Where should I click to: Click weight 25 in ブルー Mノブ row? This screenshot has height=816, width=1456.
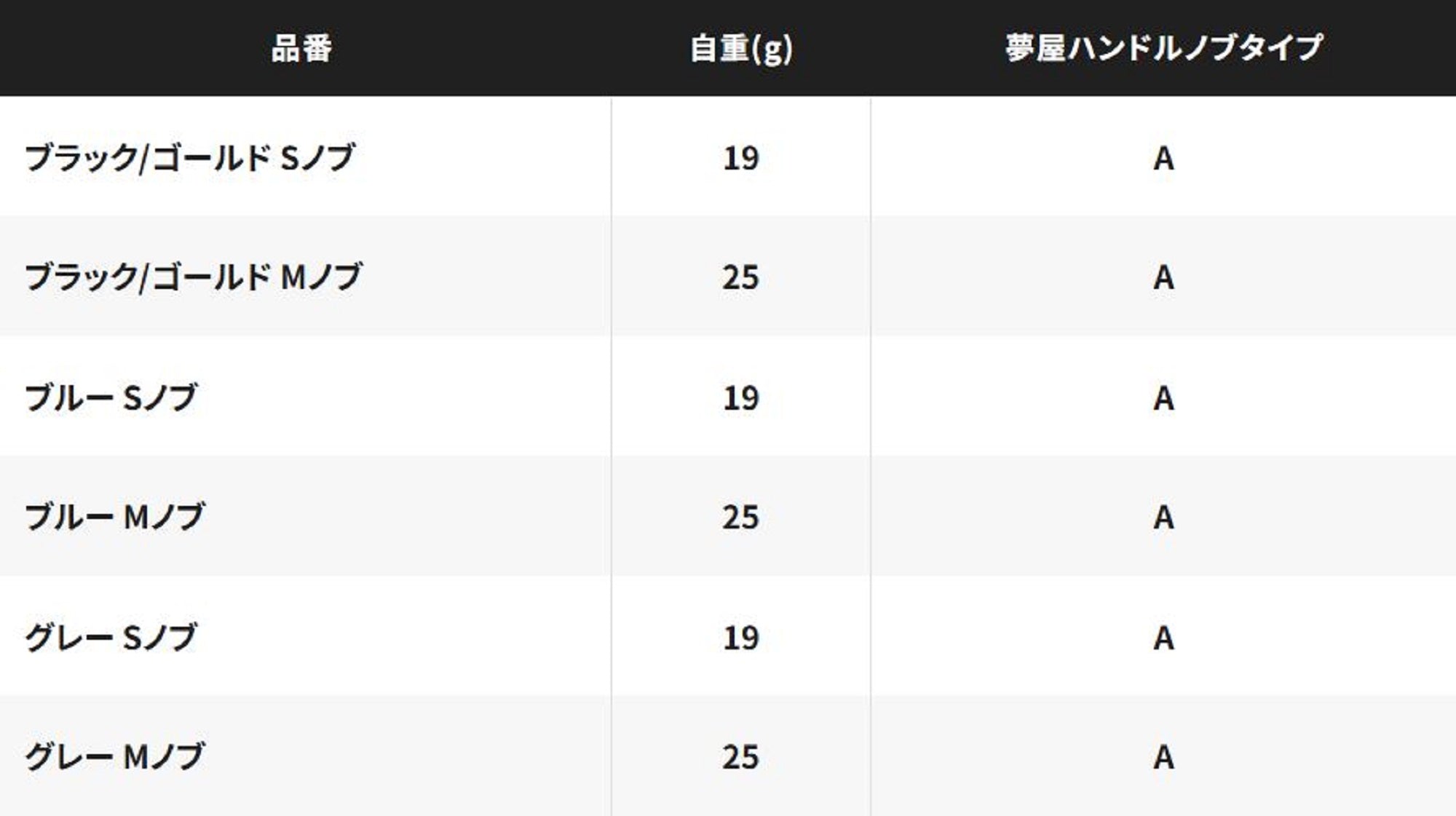[741, 518]
